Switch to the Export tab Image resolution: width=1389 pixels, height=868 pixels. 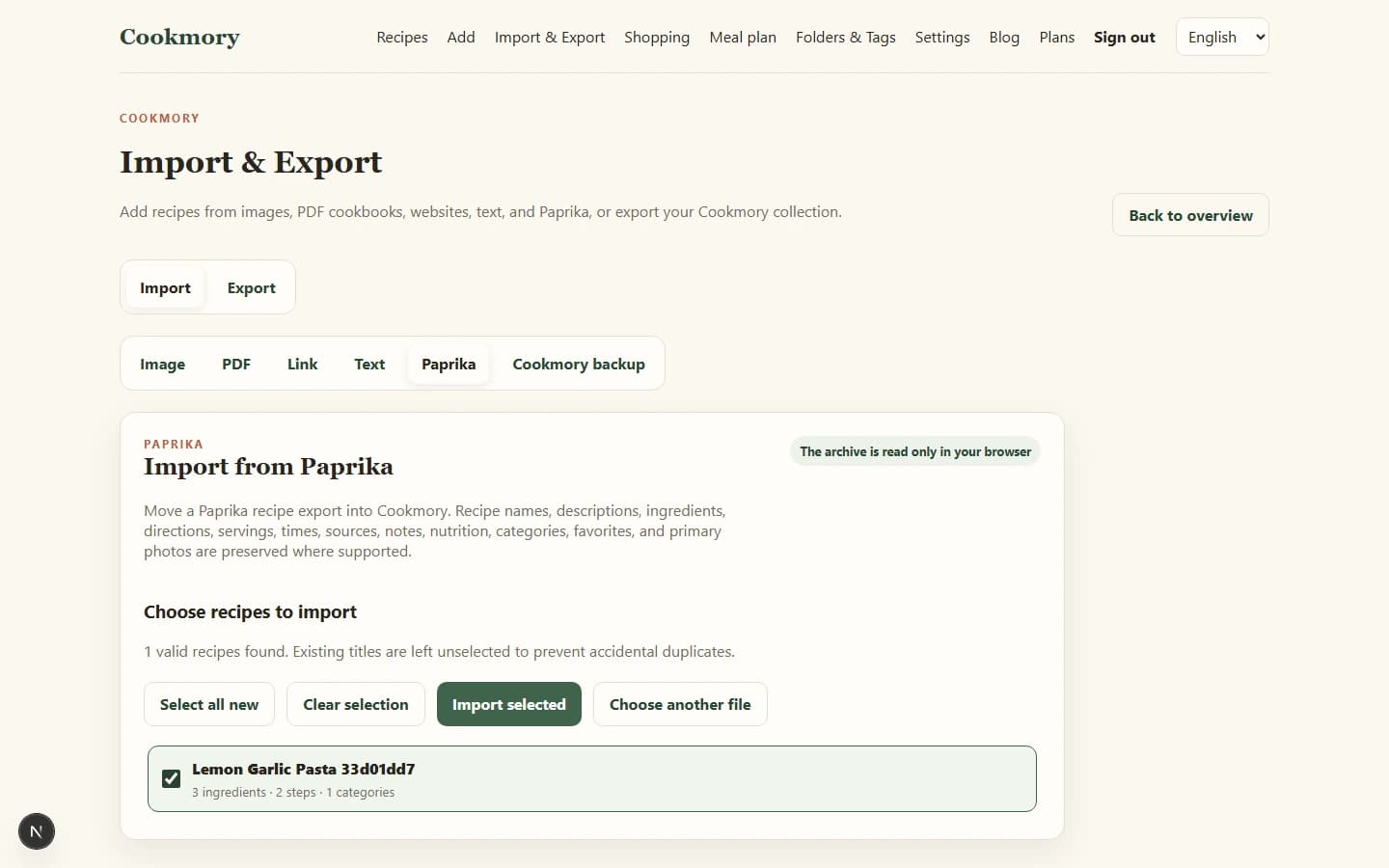click(x=252, y=287)
